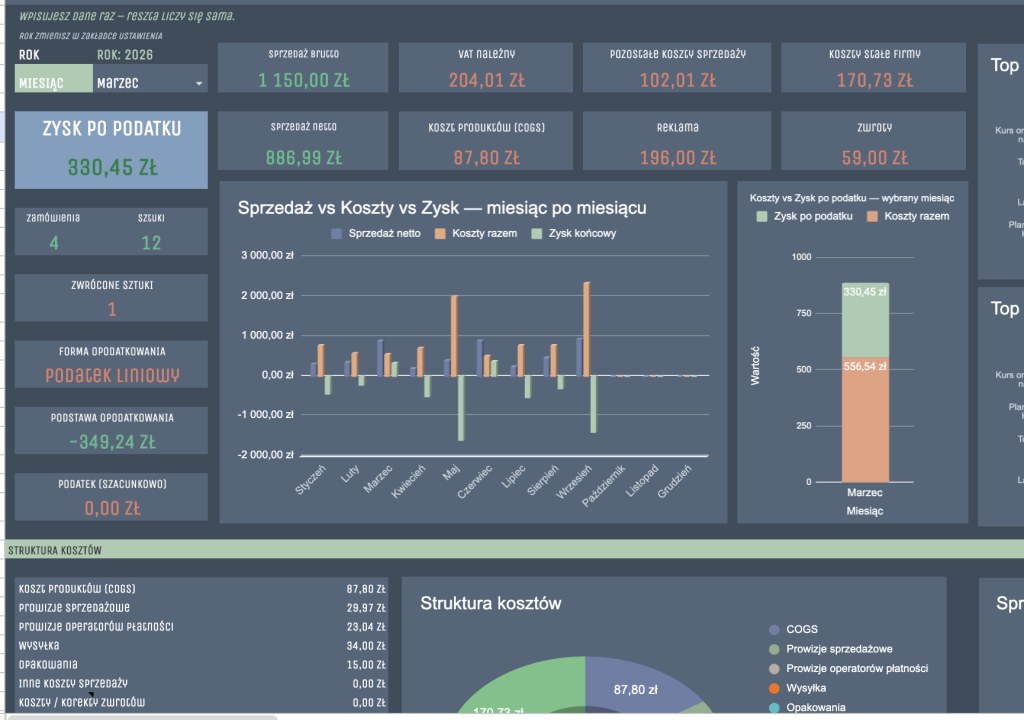This screenshot has height=720, width=1024.
Task: Click the Sztuki count 12
Action: [x=151, y=243]
